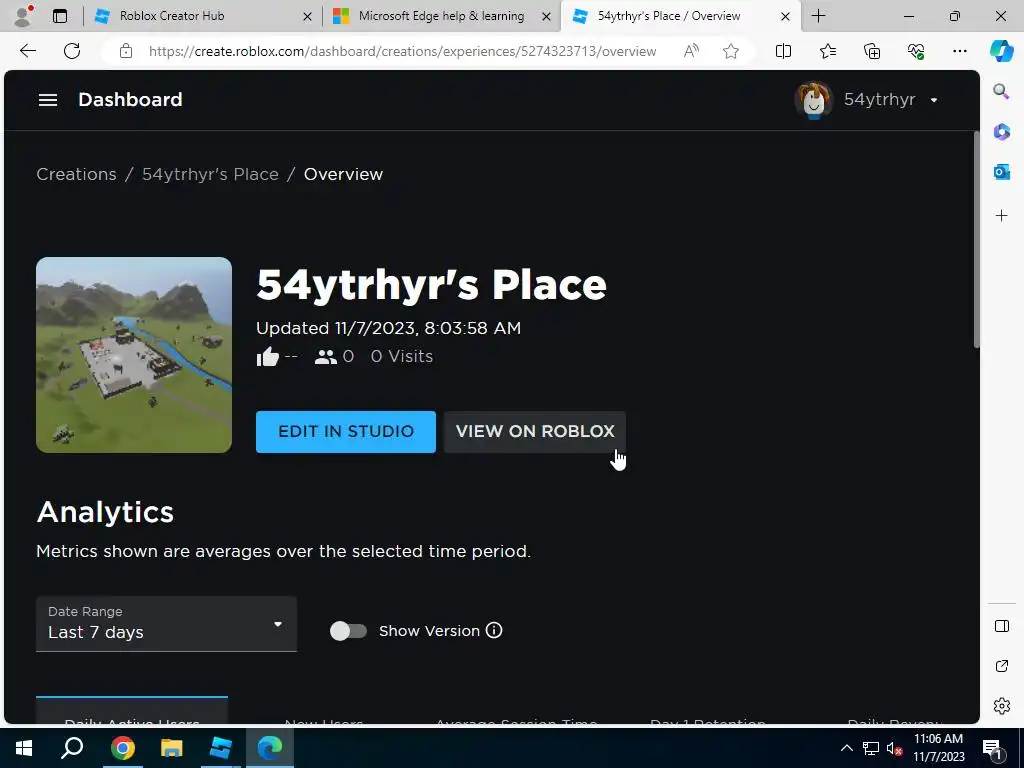Open Outlook sidebar icon
This screenshot has height=768, width=1024.
[x=1001, y=172]
